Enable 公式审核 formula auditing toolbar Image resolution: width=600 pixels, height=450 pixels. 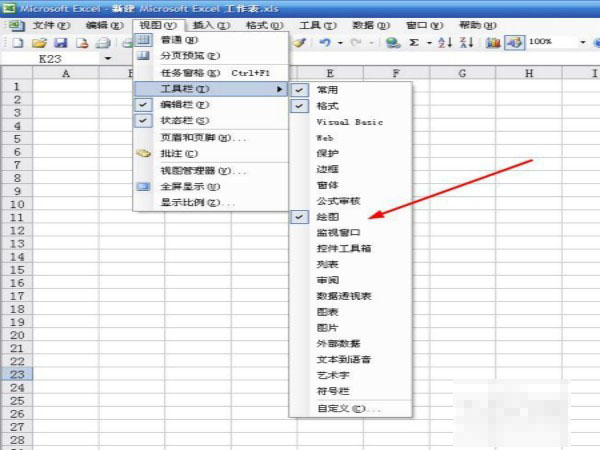pyautogui.click(x=351, y=201)
